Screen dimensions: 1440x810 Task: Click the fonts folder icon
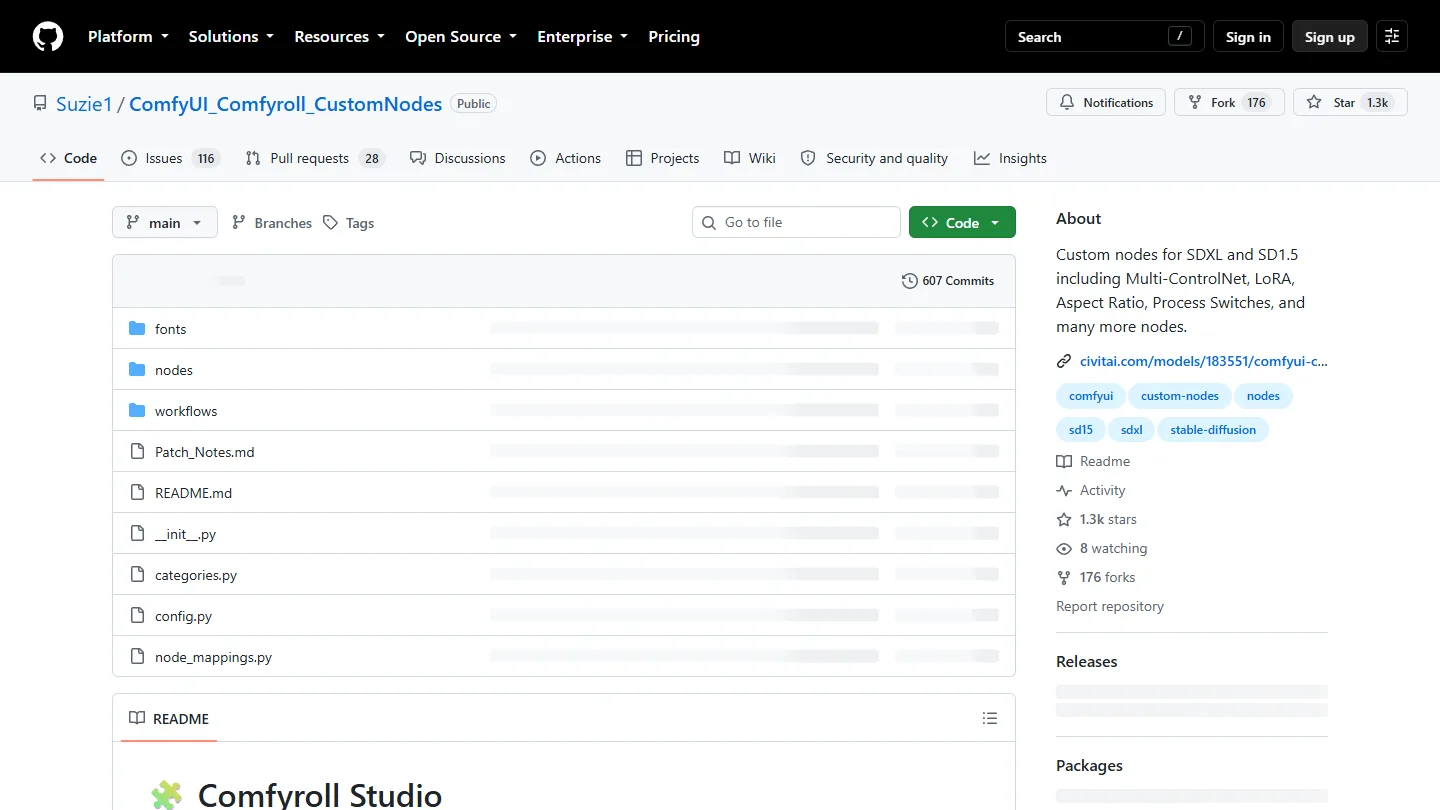[137, 329]
